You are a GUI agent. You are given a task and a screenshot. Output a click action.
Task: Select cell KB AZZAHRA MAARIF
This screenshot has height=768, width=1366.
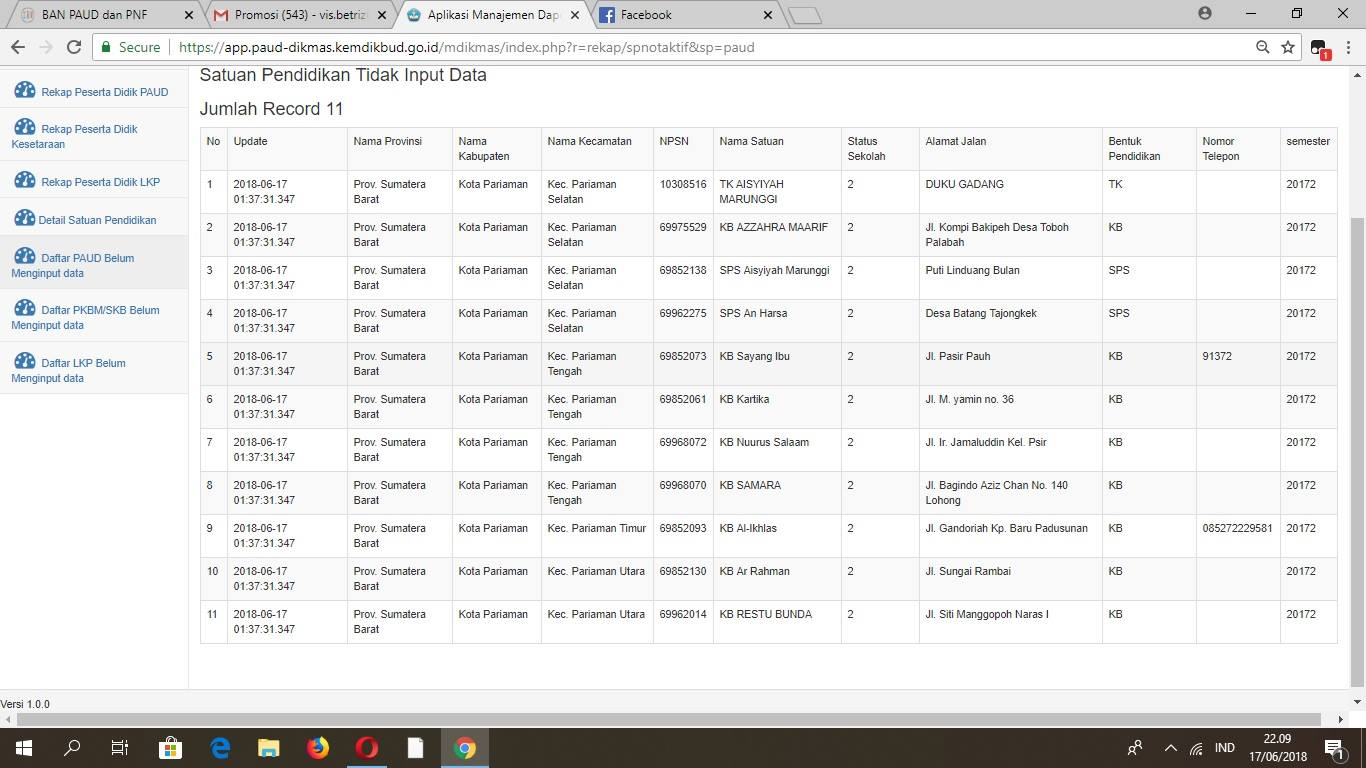tap(777, 235)
